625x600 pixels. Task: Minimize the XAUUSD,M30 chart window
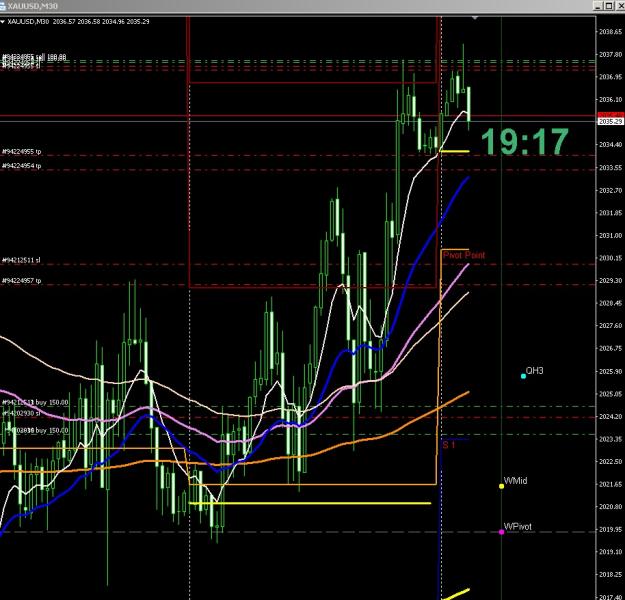(x=597, y=6)
